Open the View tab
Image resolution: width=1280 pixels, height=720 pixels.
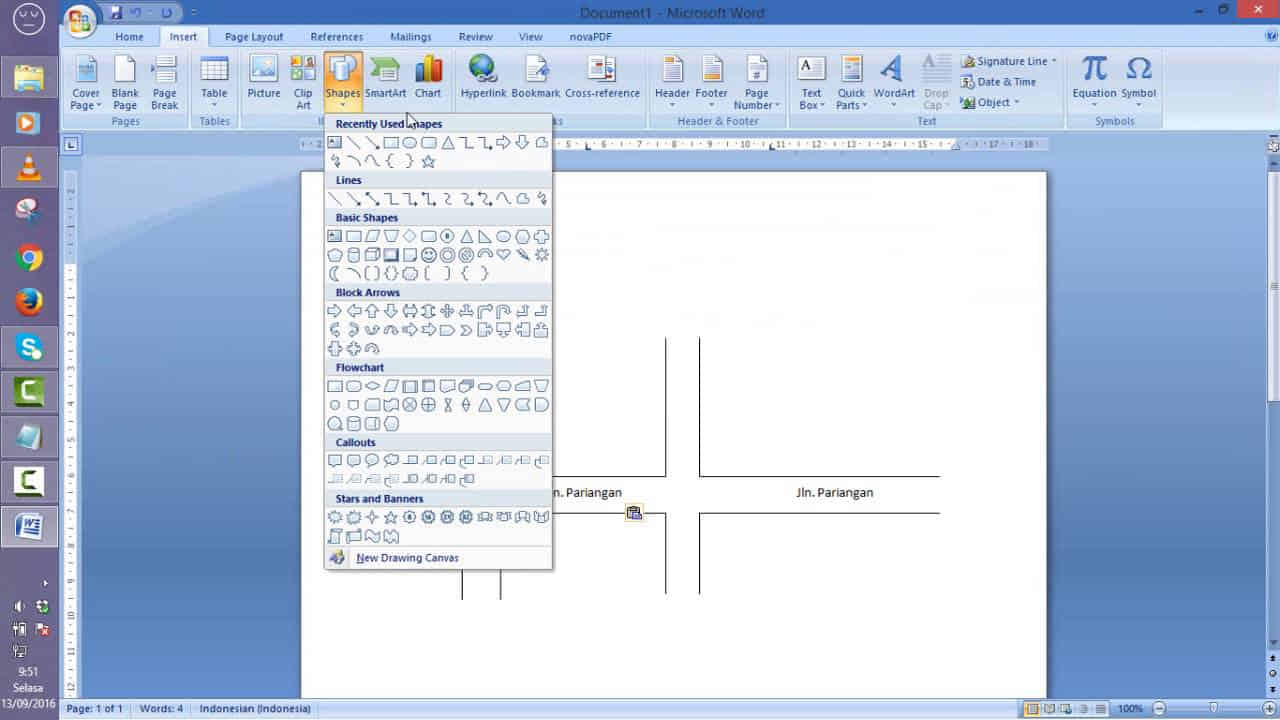[x=531, y=37]
